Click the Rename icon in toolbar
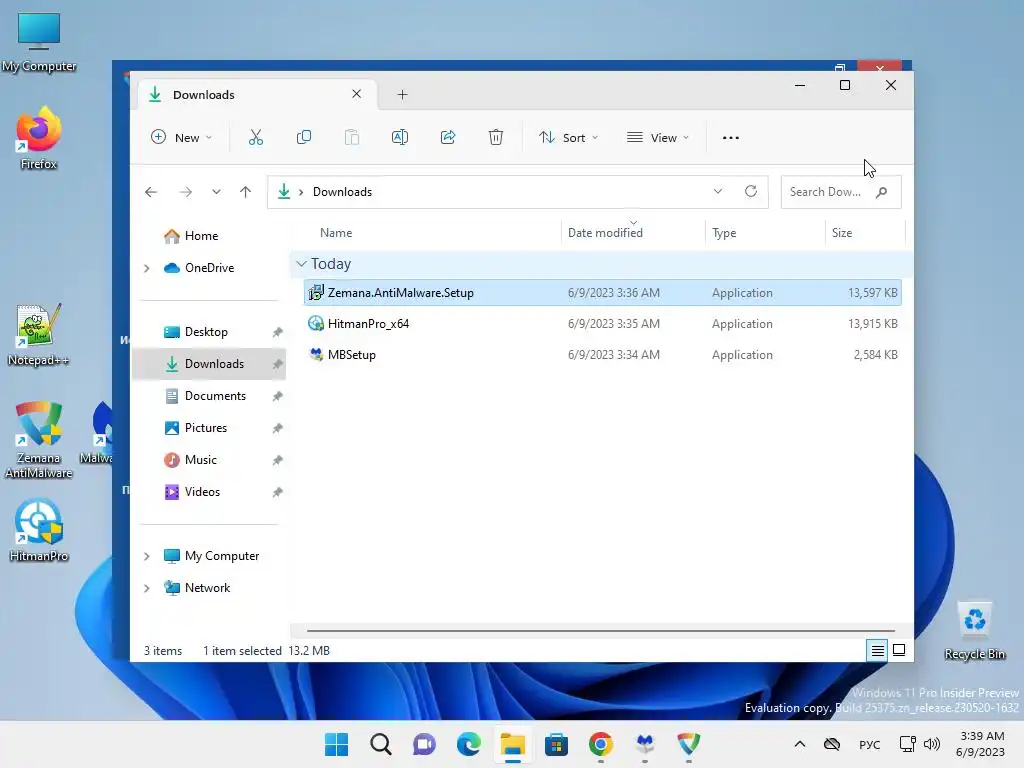This screenshot has width=1024, height=768. pos(400,137)
